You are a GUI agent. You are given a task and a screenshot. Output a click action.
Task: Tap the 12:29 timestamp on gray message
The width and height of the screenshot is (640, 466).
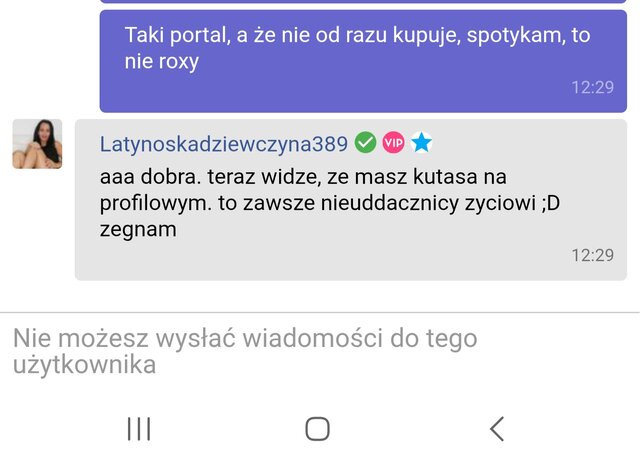pos(593,255)
